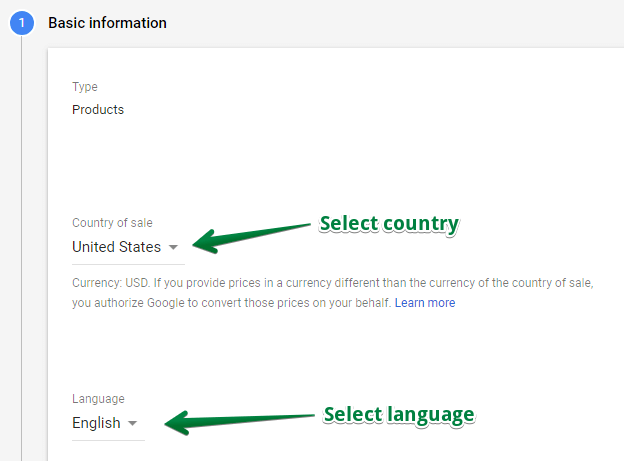Click the Language field label
624x461 pixels.
click(x=98, y=398)
